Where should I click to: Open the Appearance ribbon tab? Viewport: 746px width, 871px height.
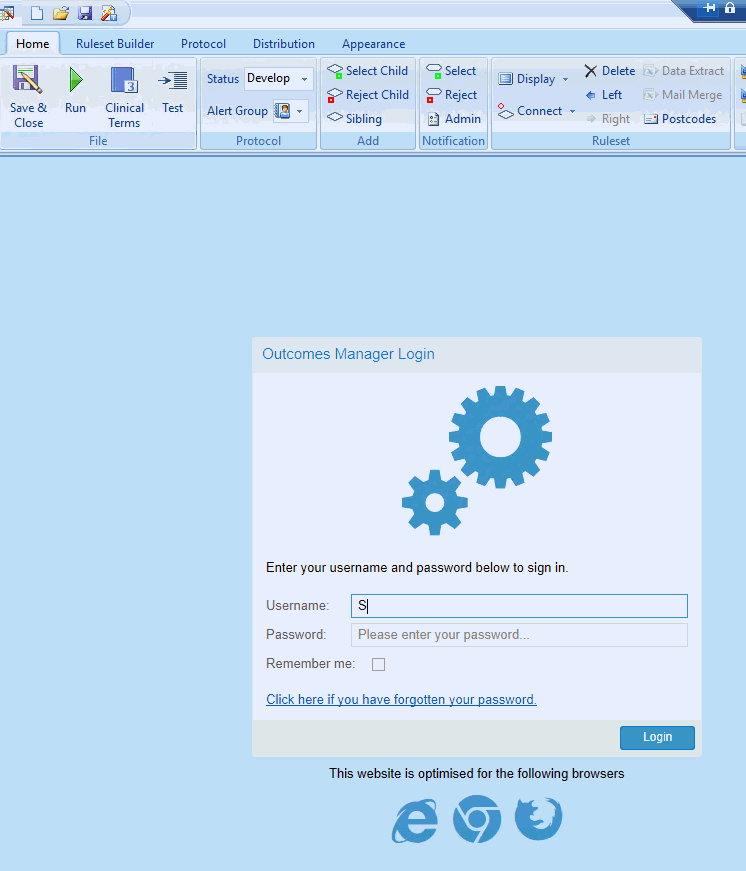pos(373,44)
